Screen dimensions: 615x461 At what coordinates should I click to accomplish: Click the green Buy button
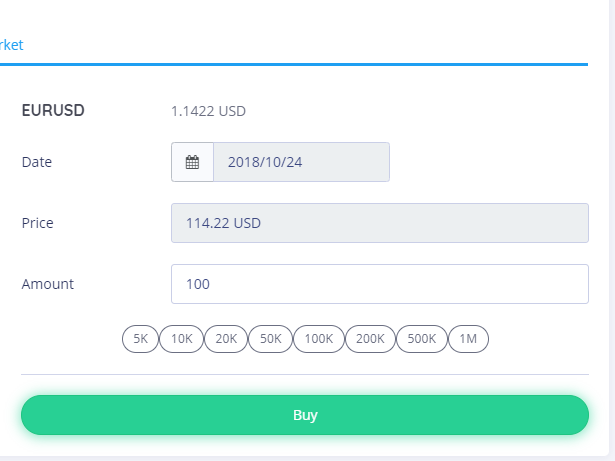tap(305, 415)
